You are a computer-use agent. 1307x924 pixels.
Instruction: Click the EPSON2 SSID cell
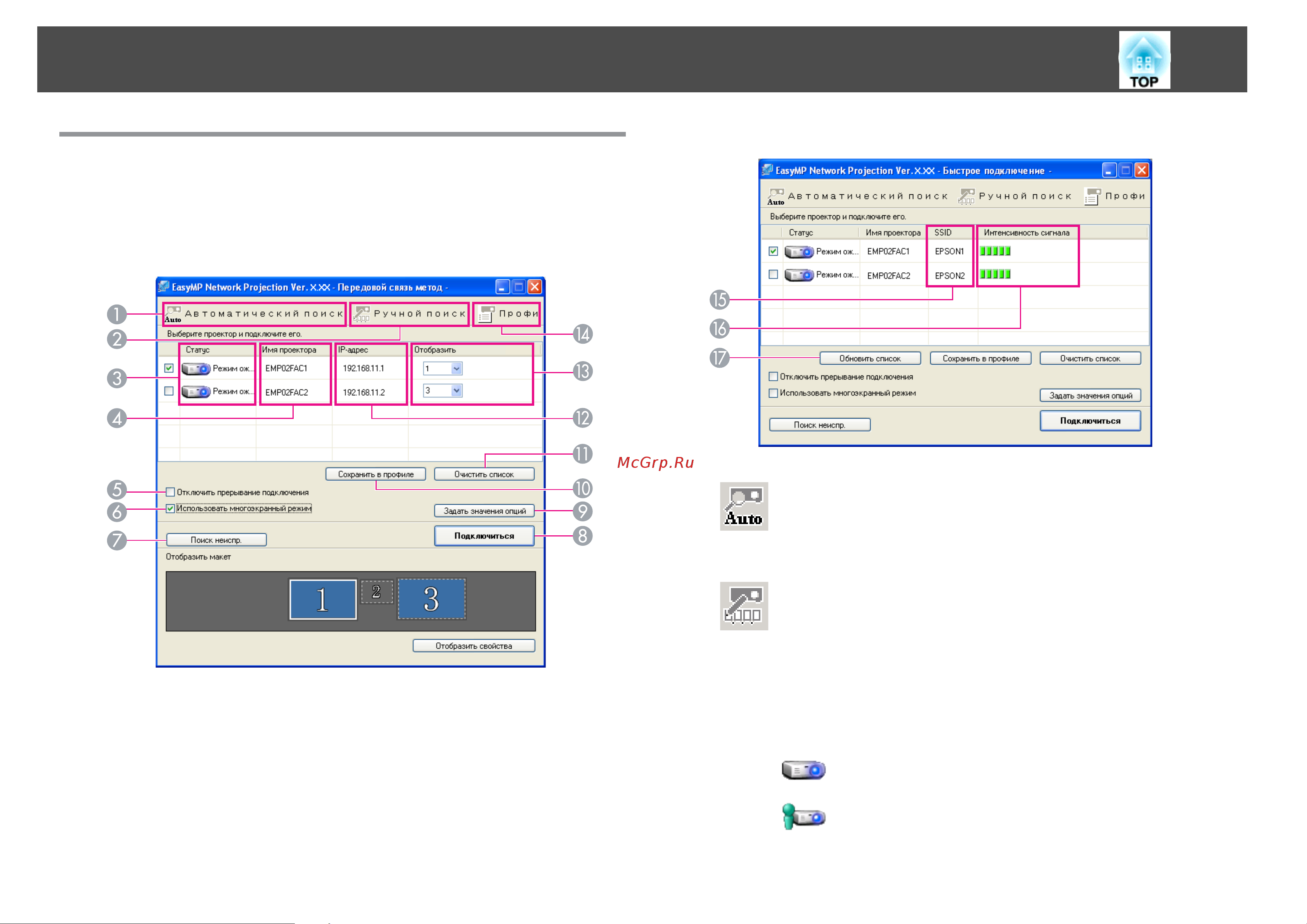pos(950,275)
